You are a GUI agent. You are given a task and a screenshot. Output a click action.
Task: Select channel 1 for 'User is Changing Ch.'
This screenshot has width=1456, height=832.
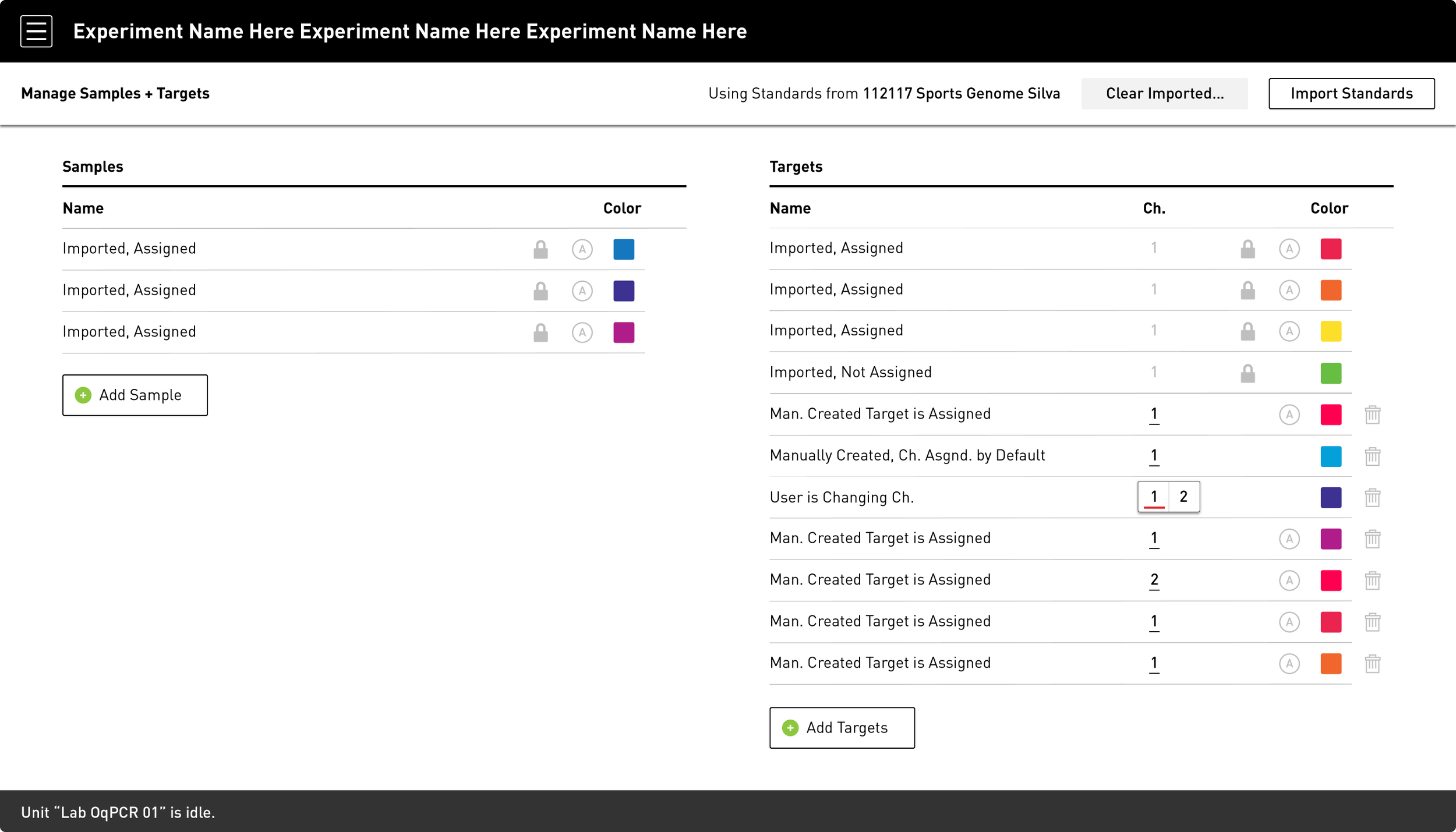click(x=1153, y=496)
